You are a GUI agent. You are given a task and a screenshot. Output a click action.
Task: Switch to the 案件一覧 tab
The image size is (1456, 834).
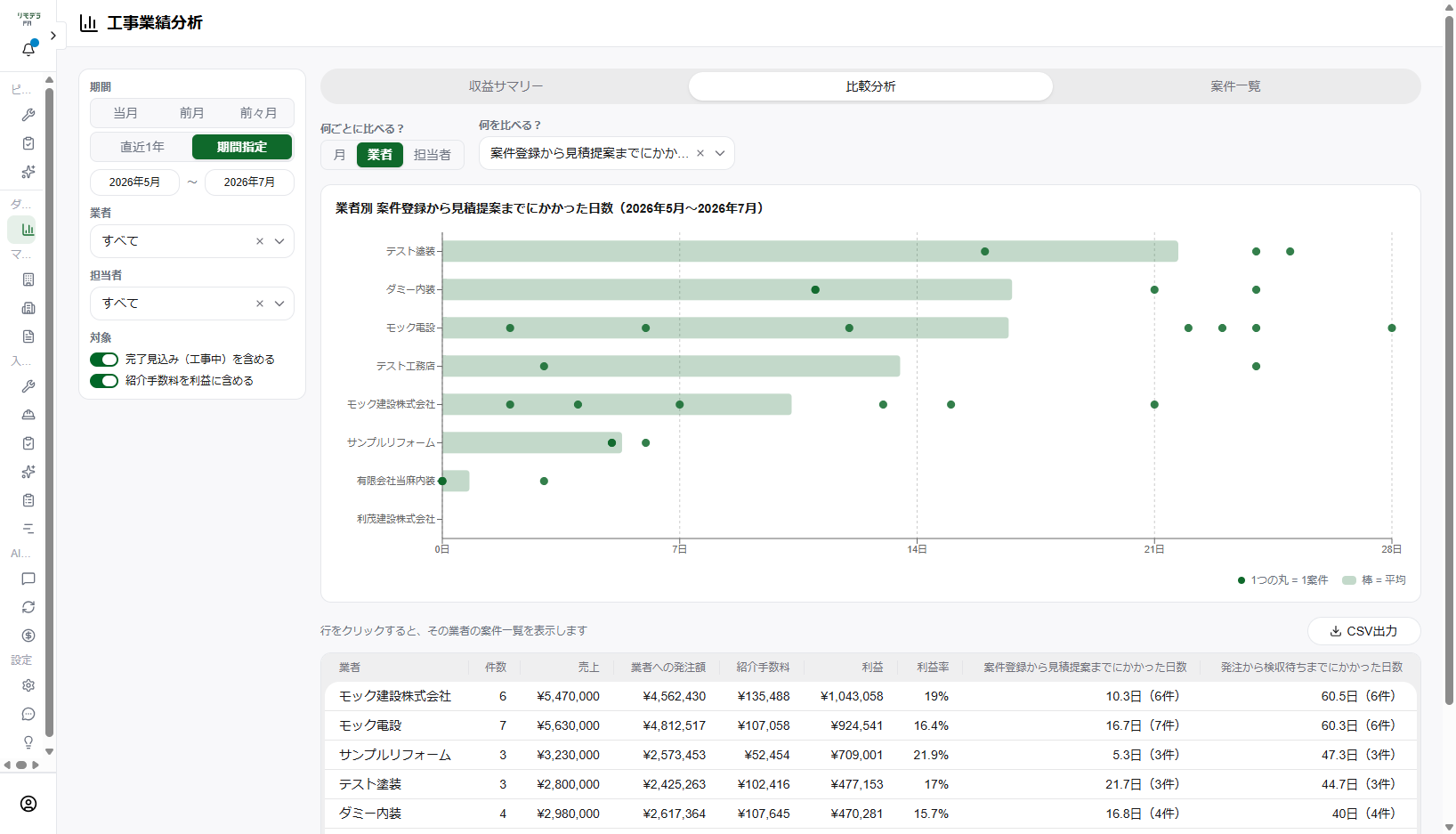pyautogui.click(x=1235, y=86)
